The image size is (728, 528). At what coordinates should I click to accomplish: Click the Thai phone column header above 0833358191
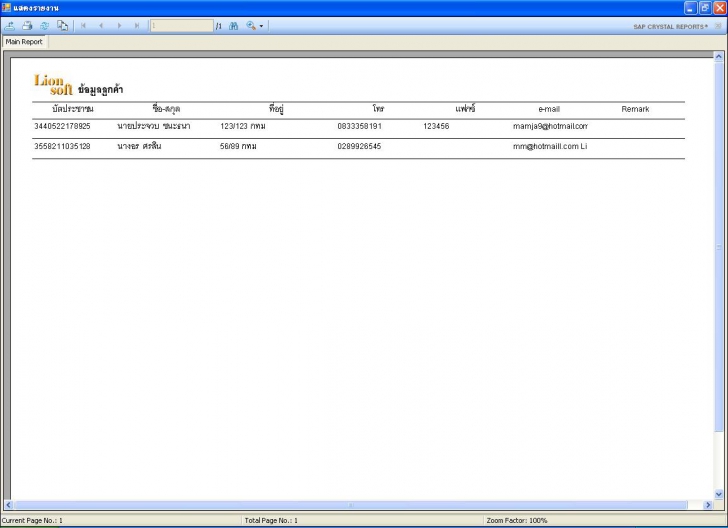coord(378,109)
